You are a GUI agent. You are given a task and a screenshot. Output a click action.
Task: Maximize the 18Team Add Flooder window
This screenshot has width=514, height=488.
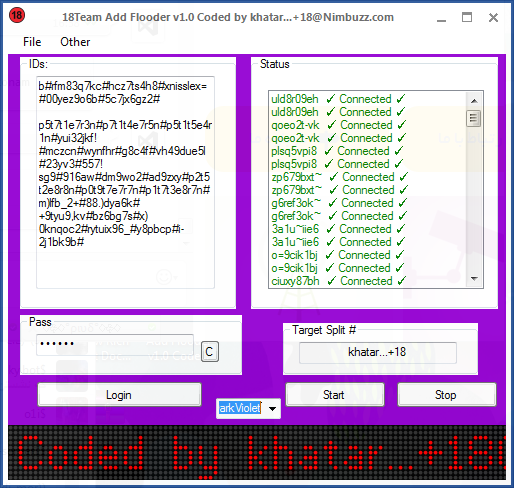point(467,17)
